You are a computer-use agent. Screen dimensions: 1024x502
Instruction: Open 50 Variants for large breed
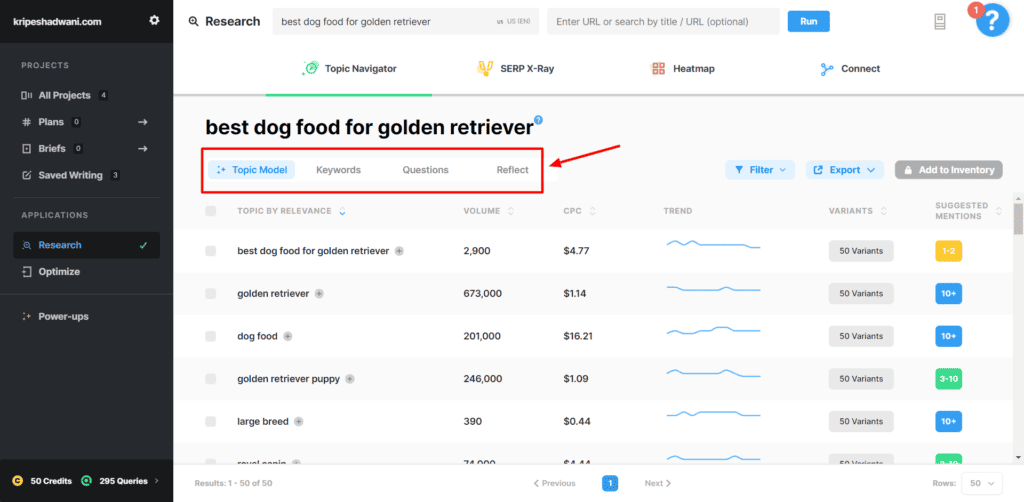click(x=861, y=421)
